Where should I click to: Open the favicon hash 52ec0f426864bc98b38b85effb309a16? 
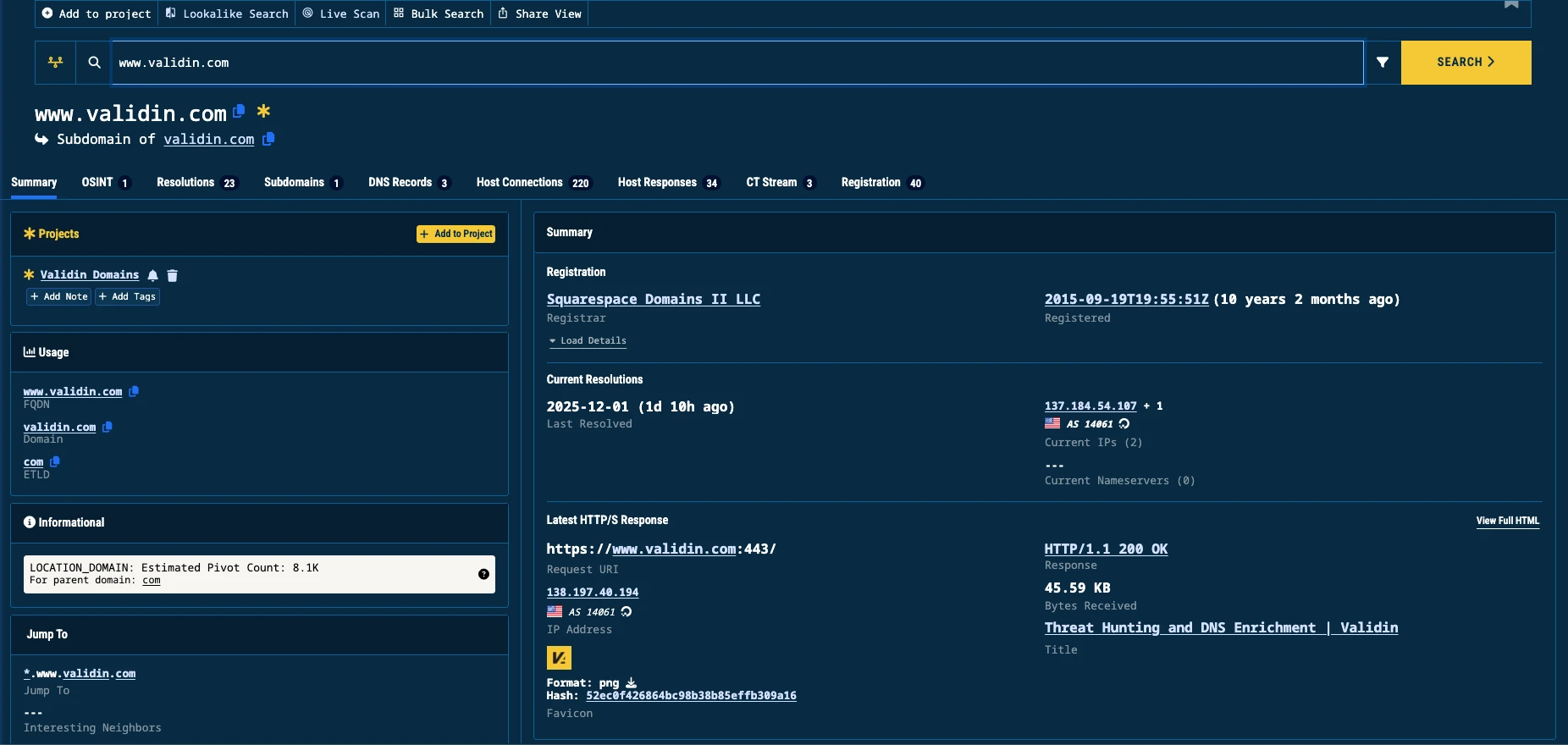point(691,695)
